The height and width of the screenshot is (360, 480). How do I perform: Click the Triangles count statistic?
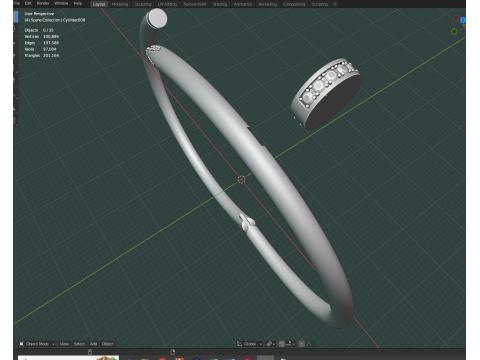pyautogui.click(x=42, y=55)
